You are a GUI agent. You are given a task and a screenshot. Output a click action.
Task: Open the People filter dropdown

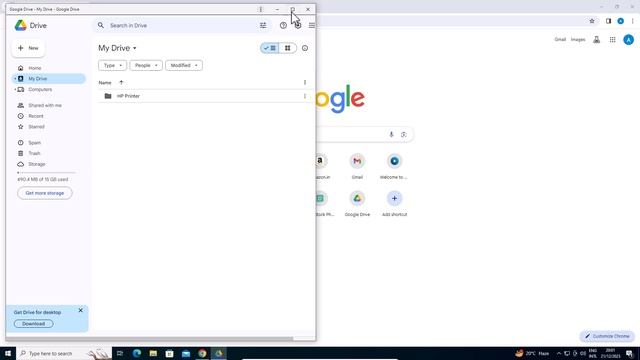tap(146, 65)
